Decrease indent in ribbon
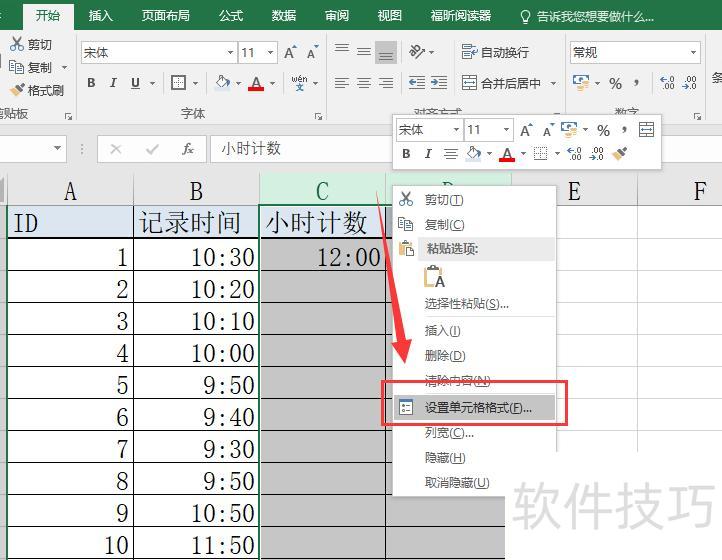This screenshot has height=560, width=722. coord(417,83)
